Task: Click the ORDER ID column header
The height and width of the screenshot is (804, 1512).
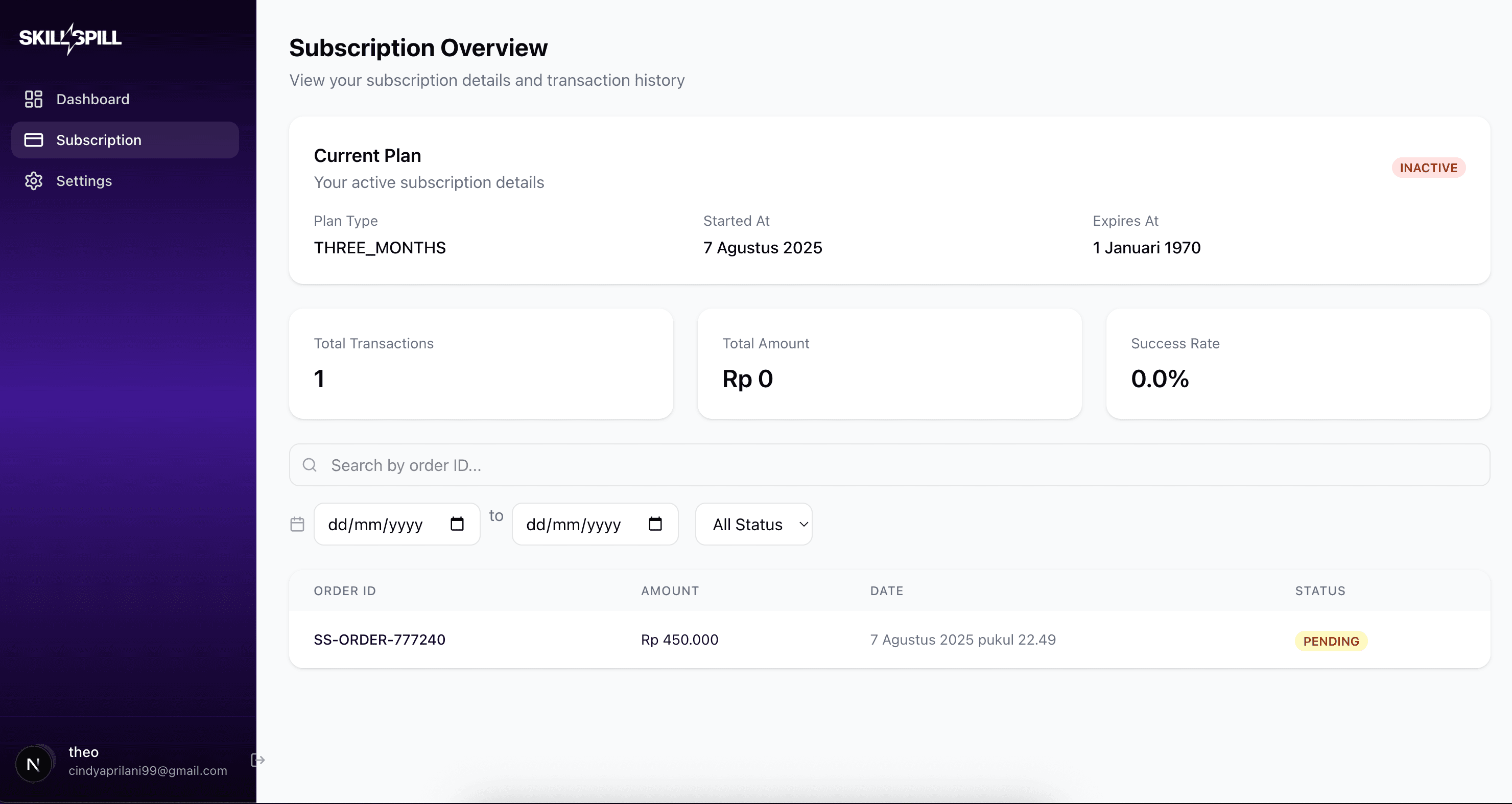Action: point(345,591)
